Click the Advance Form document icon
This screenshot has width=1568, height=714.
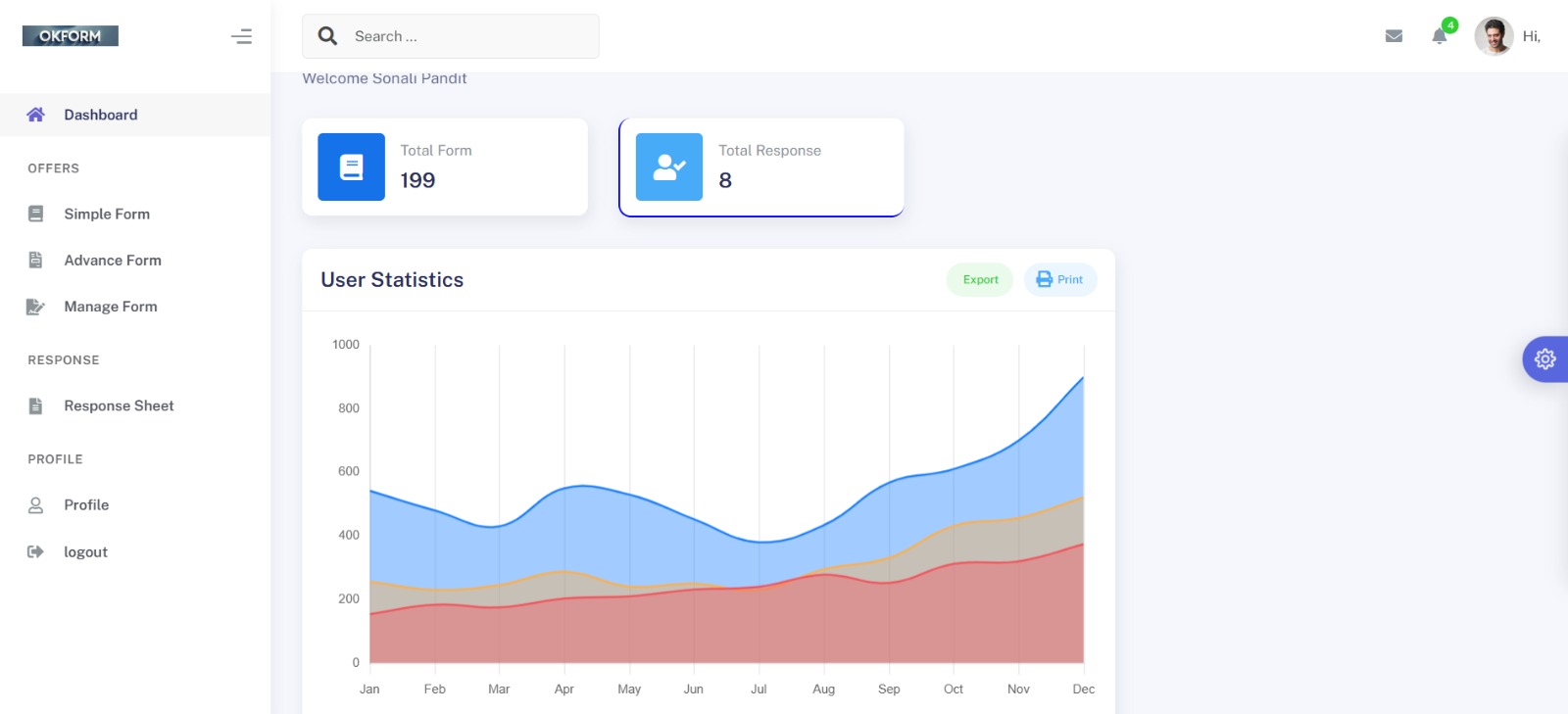pyautogui.click(x=36, y=260)
